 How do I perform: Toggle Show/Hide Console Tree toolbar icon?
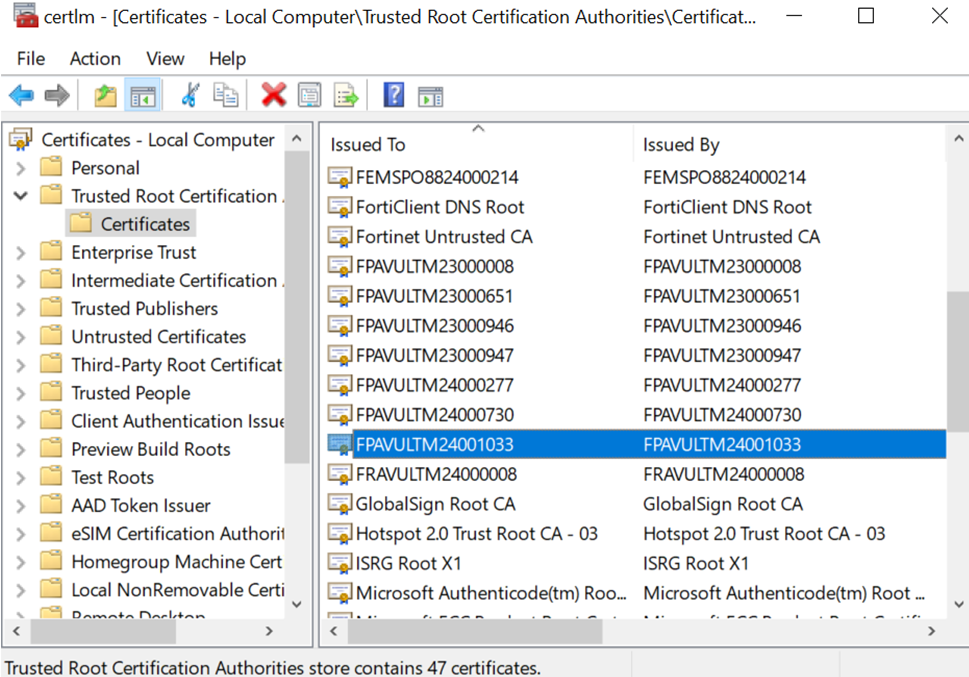pyautogui.click(x=143, y=96)
